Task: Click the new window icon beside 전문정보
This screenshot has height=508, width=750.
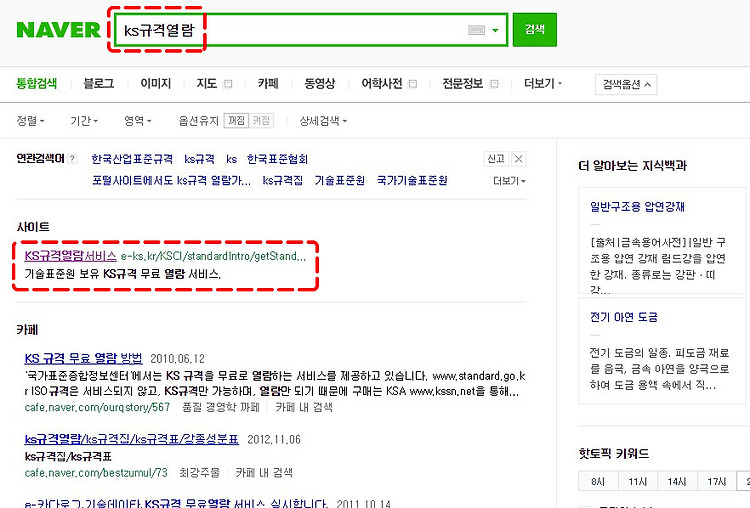Action: [x=495, y=84]
